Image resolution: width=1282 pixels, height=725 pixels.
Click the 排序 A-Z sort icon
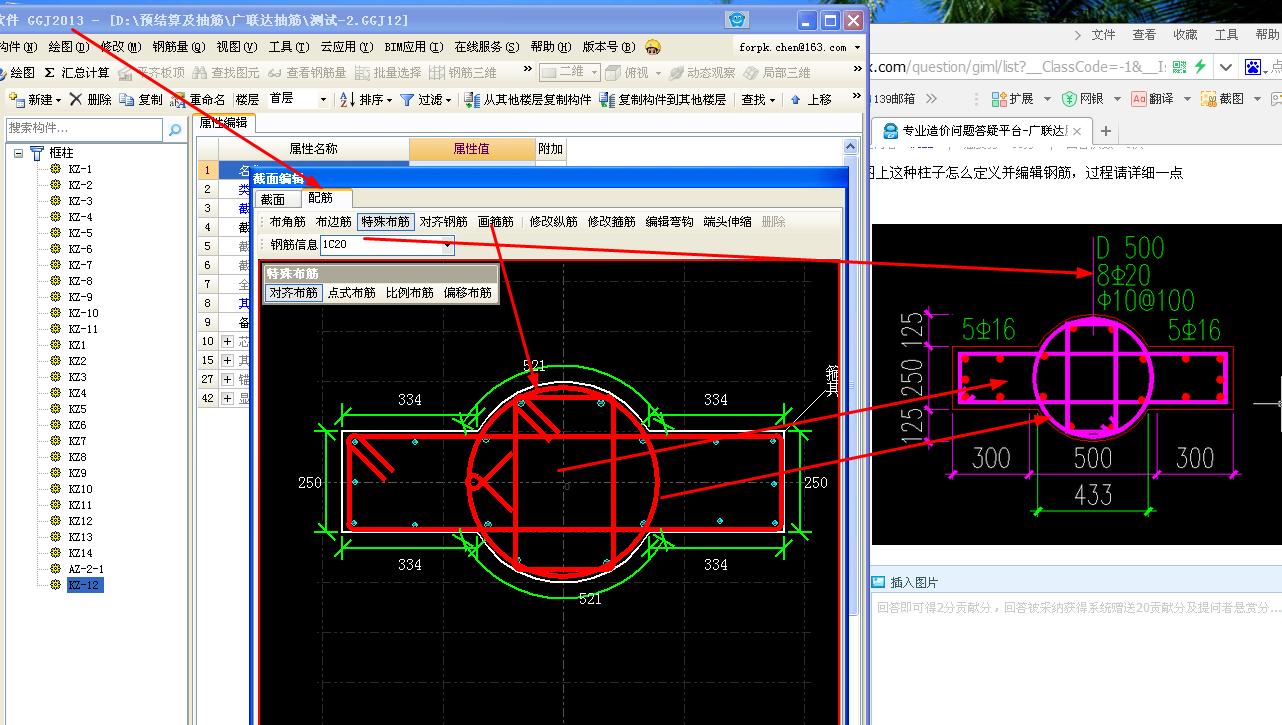pos(348,100)
